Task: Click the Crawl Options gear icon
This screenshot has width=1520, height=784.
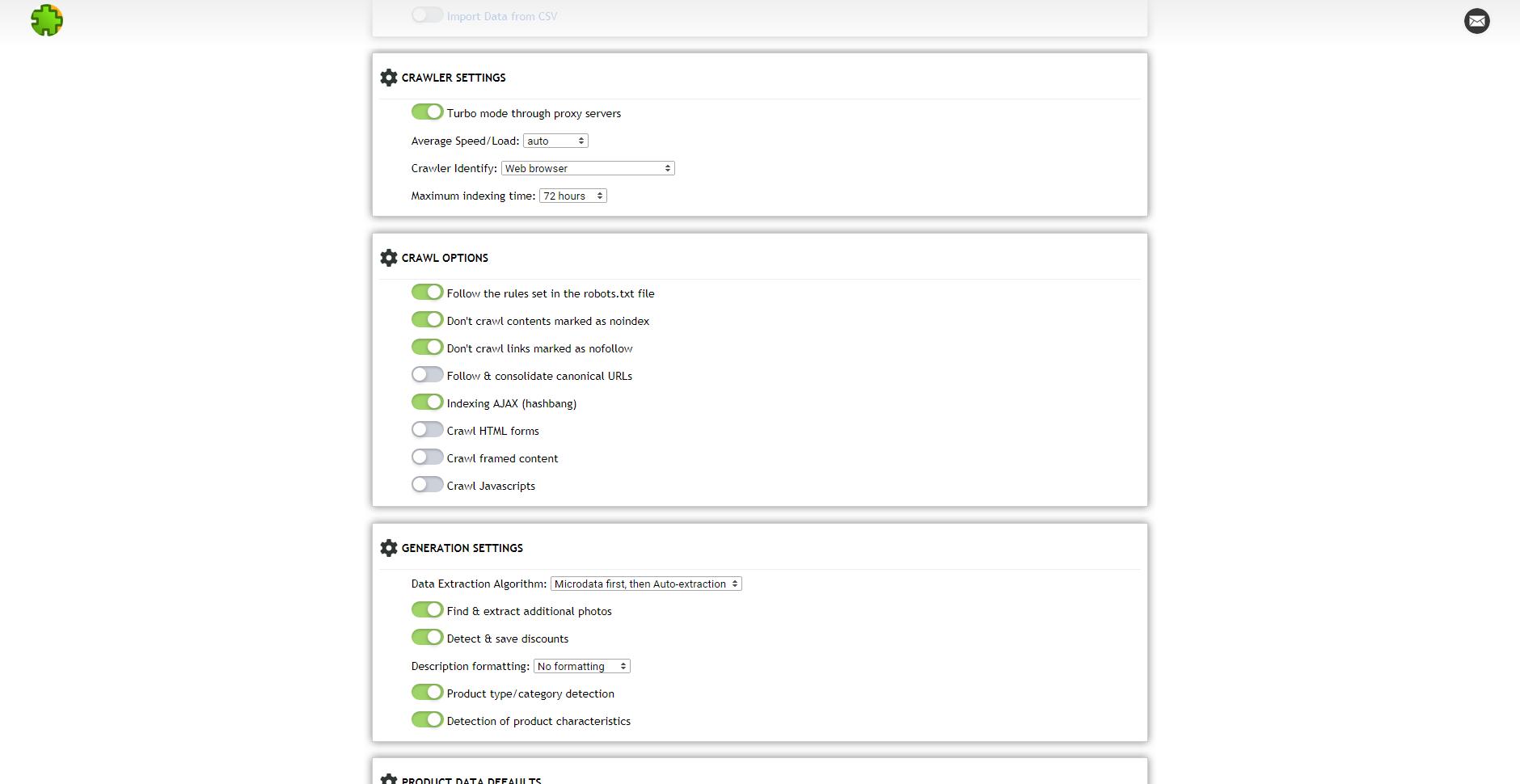Action: click(x=389, y=258)
